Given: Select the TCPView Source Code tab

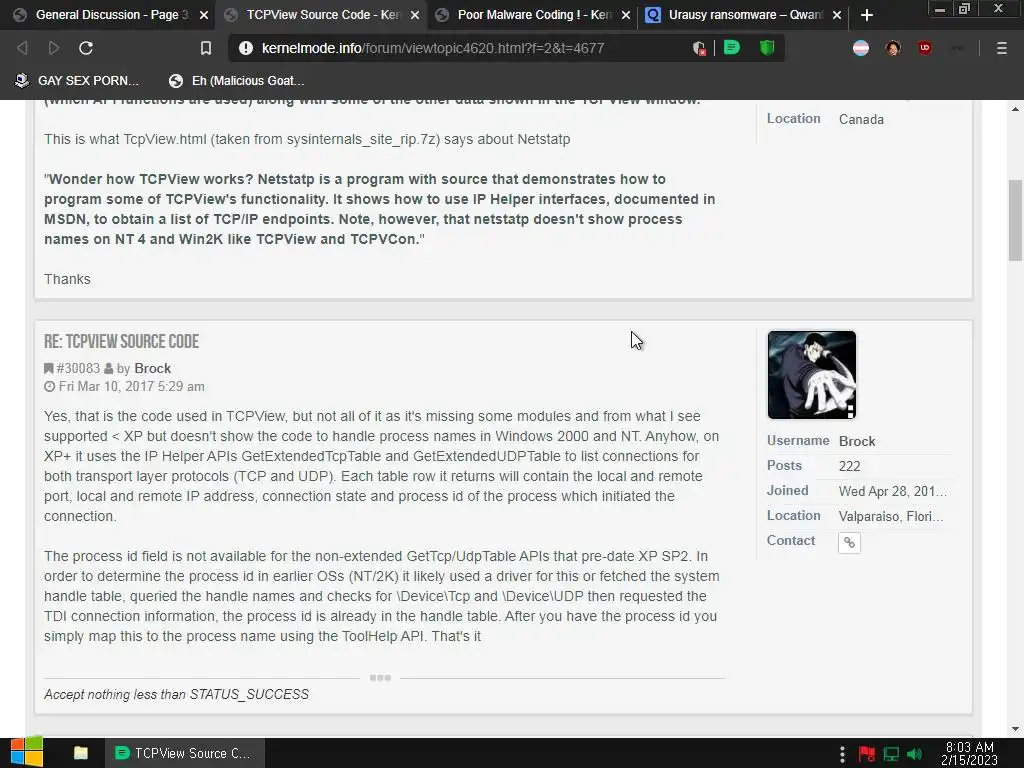Looking at the screenshot, I should (322, 15).
